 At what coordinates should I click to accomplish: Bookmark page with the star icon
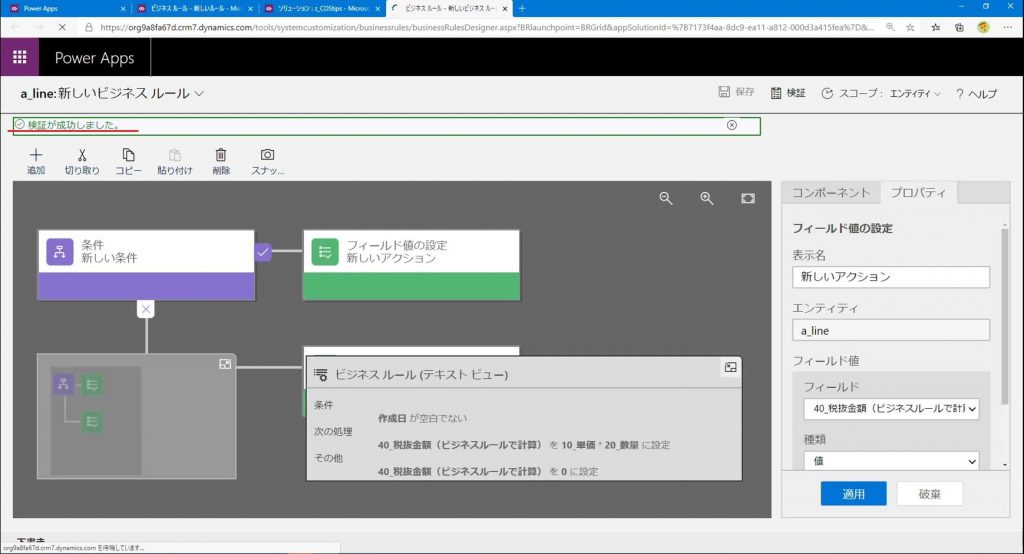point(910,27)
